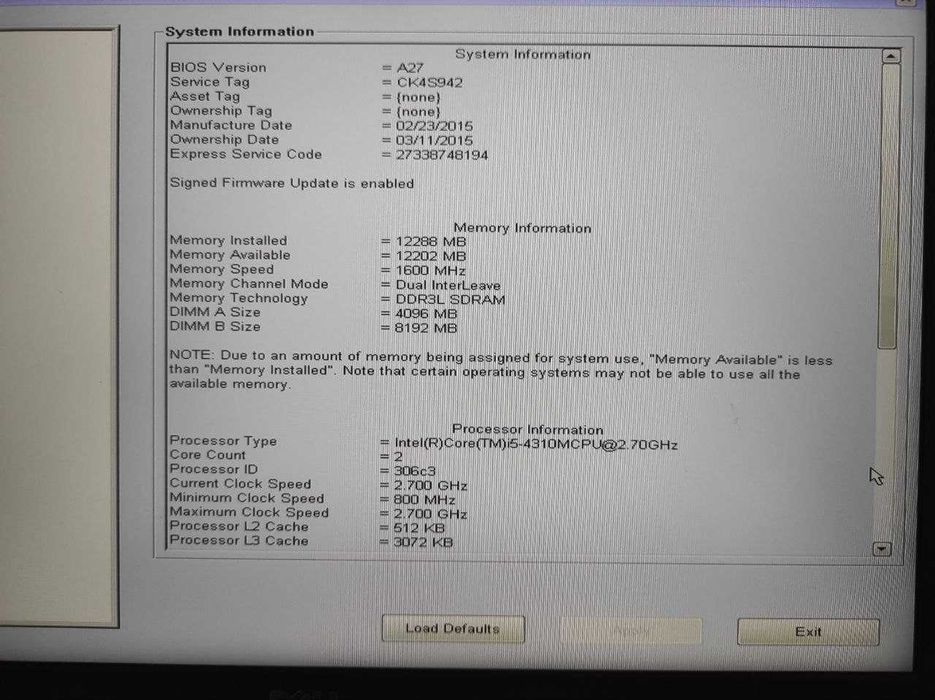This screenshot has height=700, width=935.
Task: Click the Core Count label
Action: pyautogui.click(x=208, y=455)
